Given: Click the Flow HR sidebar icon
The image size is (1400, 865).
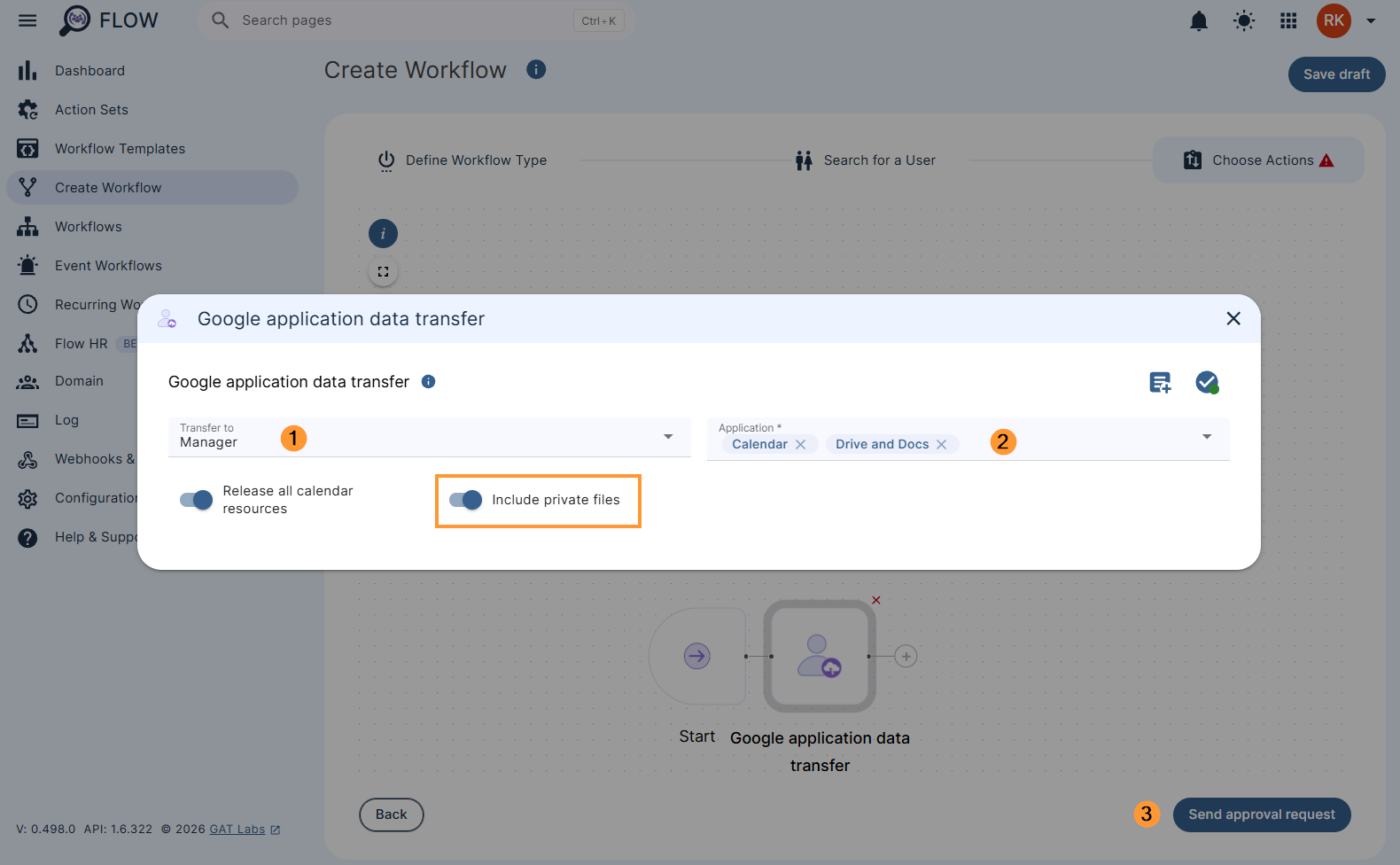Looking at the screenshot, I should click(x=27, y=344).
